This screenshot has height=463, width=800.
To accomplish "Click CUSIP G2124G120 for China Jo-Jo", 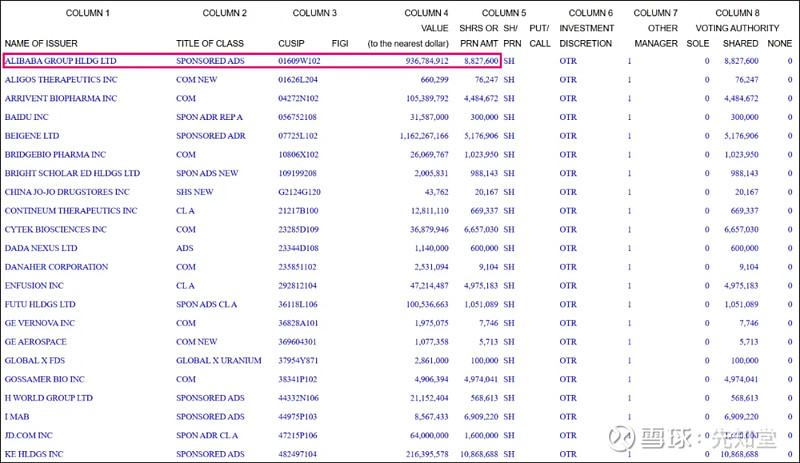I will (x=299, y=192).
